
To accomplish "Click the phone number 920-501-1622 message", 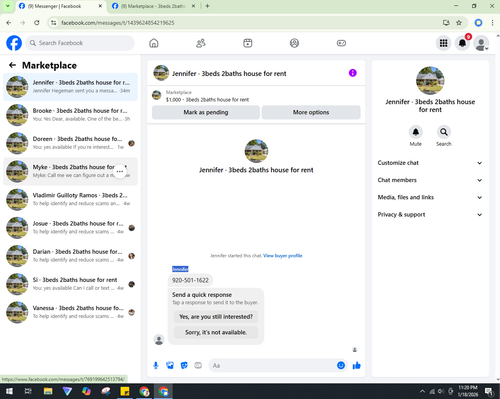I will point(190,280).
